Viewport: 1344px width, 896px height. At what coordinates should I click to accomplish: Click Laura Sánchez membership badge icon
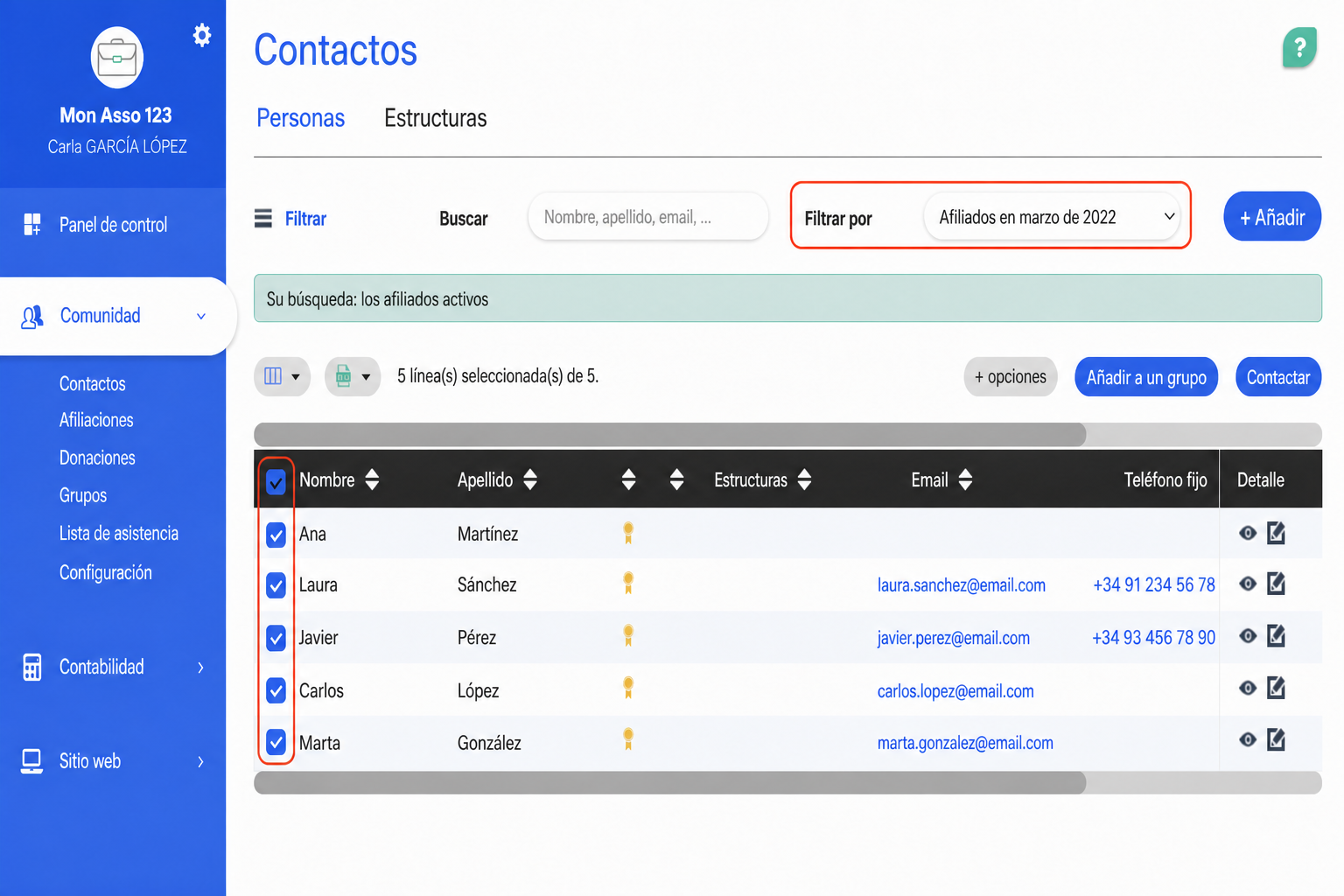click(x=628, y=584)
